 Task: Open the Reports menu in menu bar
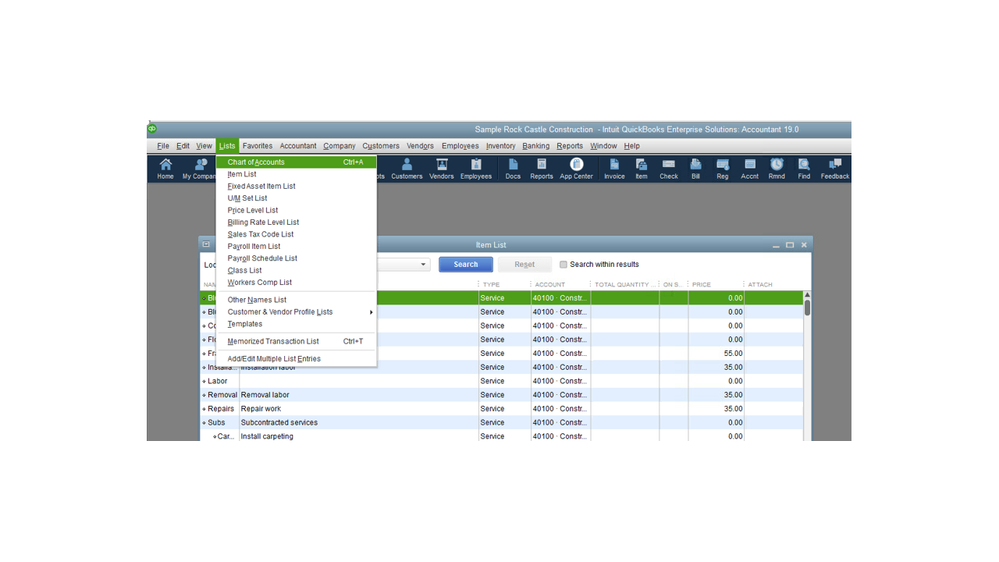570,146
